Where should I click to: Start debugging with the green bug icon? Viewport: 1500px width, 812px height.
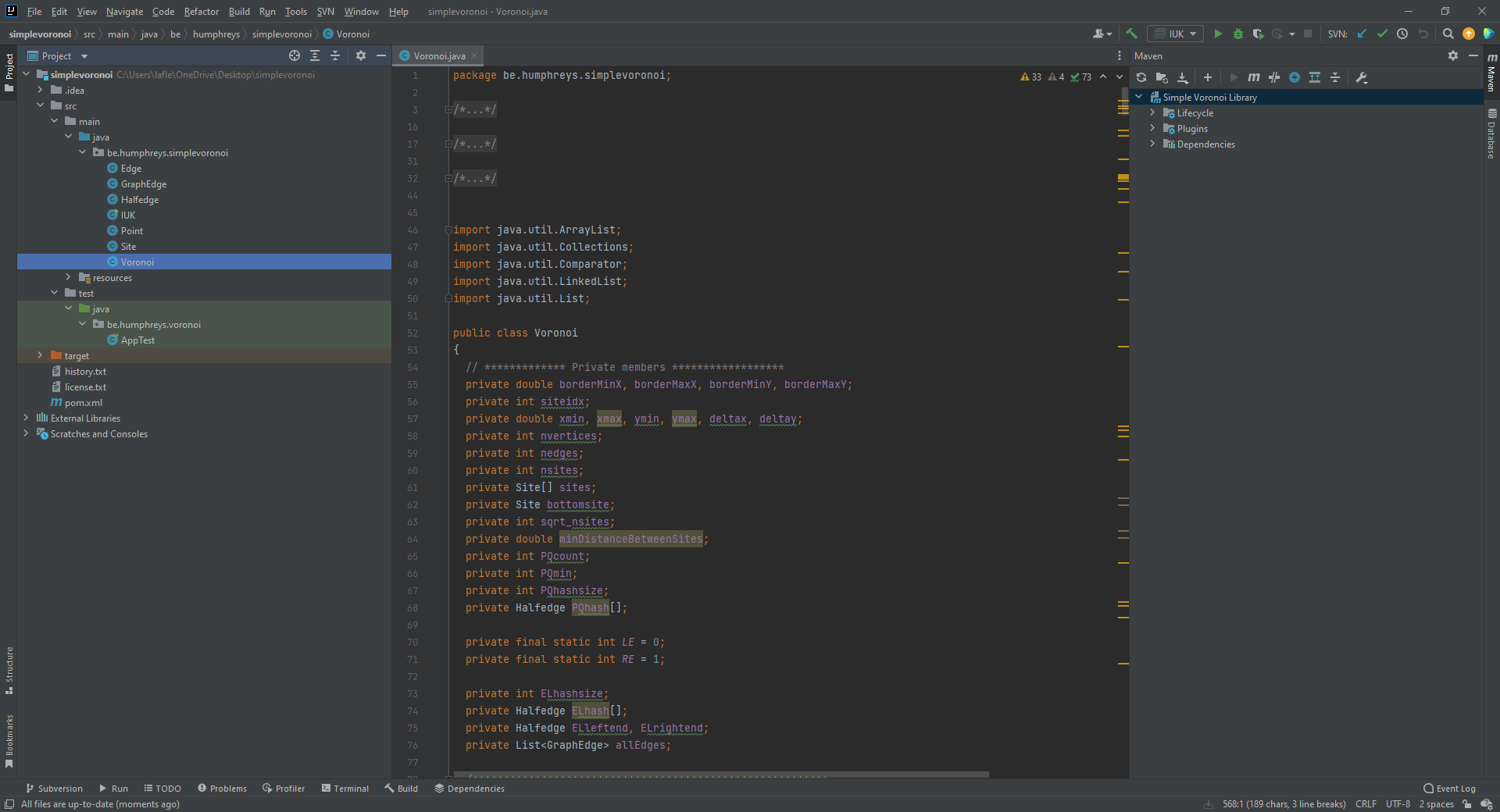point(1237,34)
